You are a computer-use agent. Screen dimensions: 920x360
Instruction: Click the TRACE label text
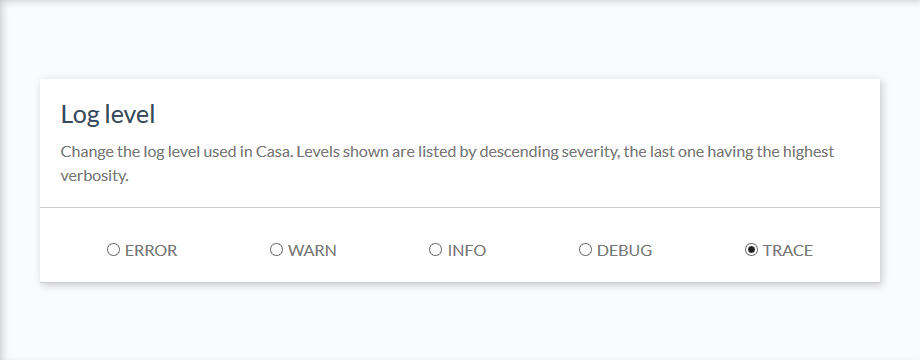click(787, 250)
